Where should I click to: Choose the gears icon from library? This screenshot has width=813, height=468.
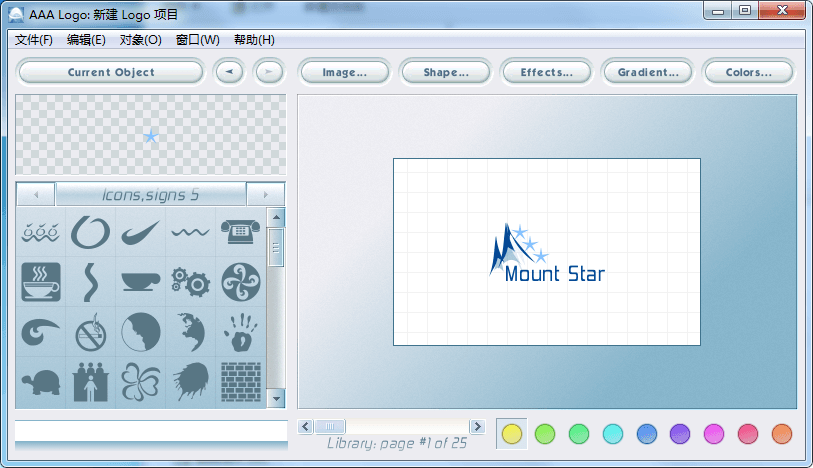(189, 281)
